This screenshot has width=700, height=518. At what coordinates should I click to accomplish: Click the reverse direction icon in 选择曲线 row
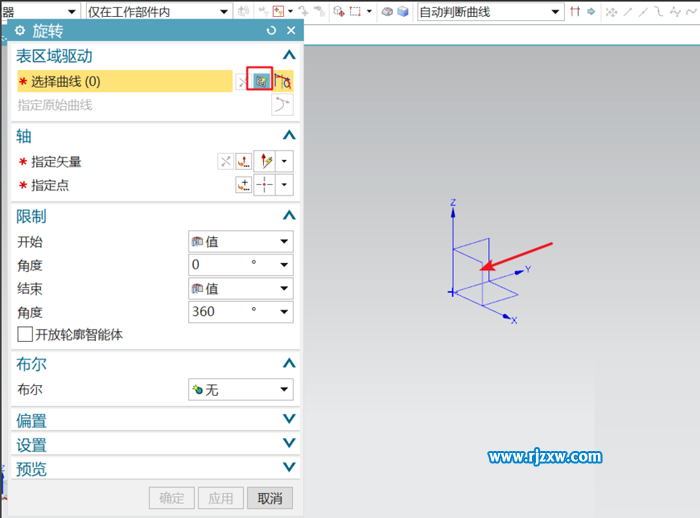(x=242, y=82)
